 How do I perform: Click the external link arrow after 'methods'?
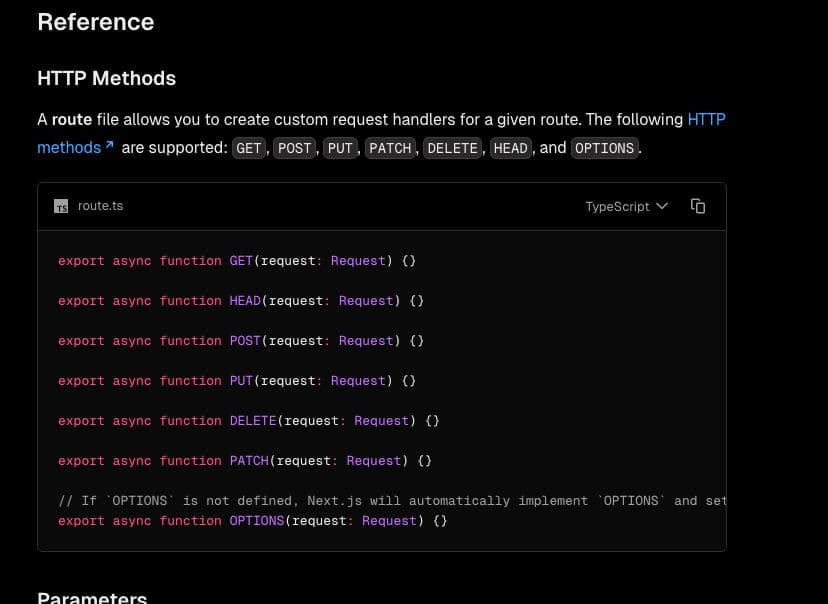109,146
